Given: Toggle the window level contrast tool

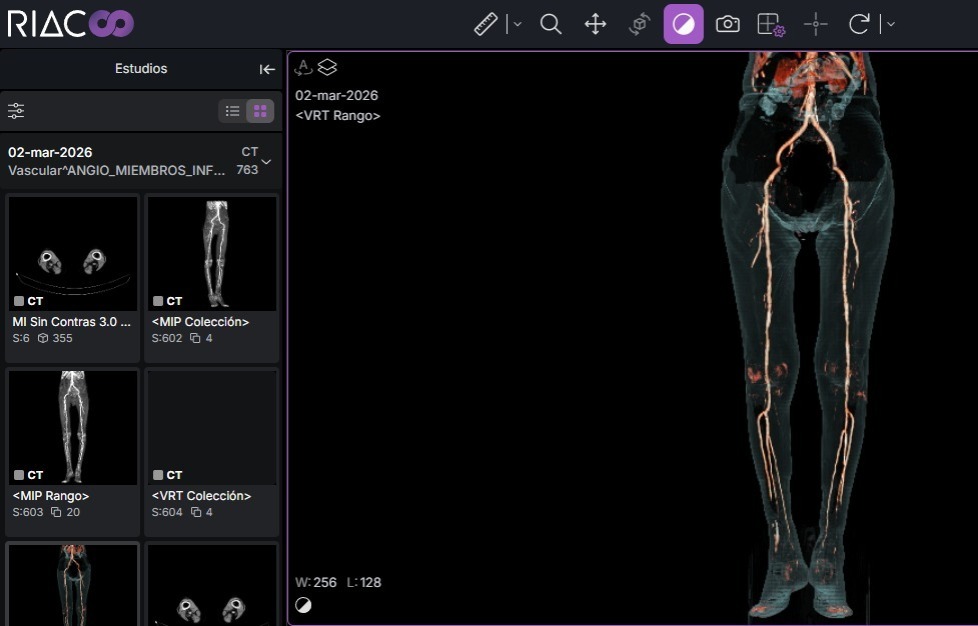Looking at the screenshot, I should coord(684,24).
